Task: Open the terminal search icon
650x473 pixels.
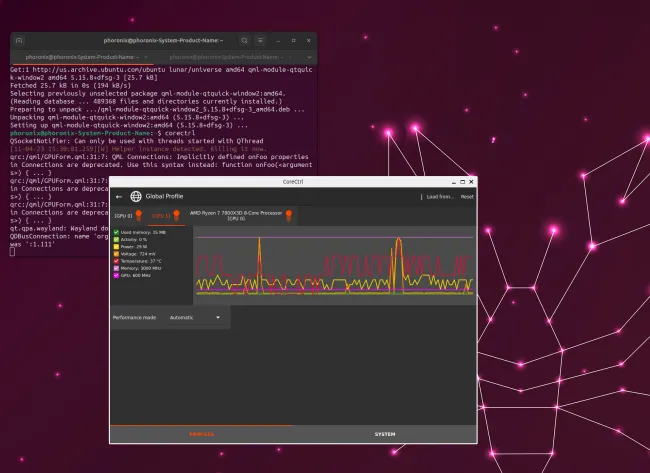Action: (243, 41)
